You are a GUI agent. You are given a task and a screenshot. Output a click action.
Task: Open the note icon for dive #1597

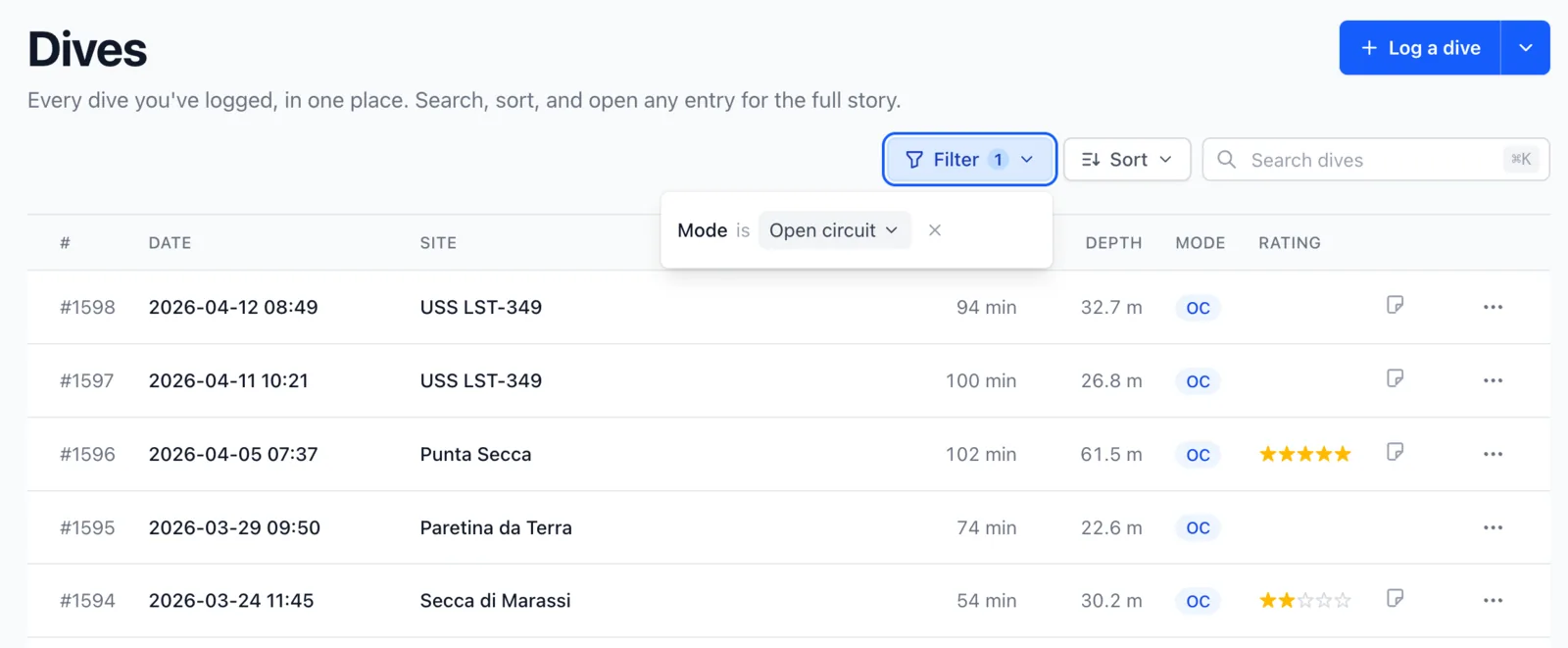[1396, 378]
